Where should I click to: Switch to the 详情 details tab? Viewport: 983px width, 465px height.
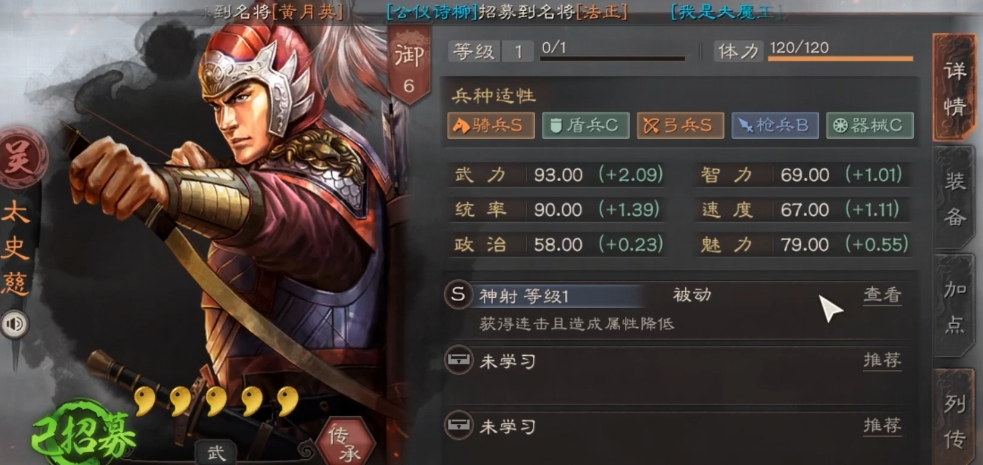pyautogui.click(x=955, y=88)
